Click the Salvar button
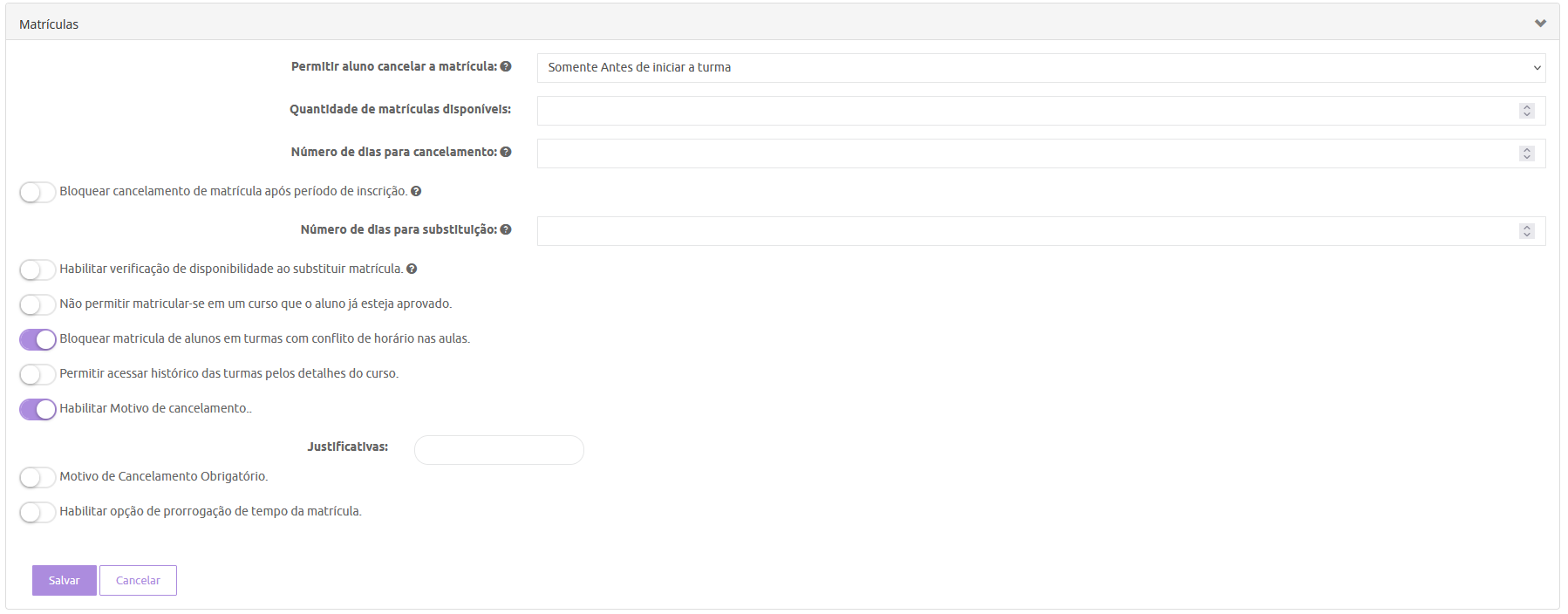The width and height of the screenshot is (1568, 614). 65,580
